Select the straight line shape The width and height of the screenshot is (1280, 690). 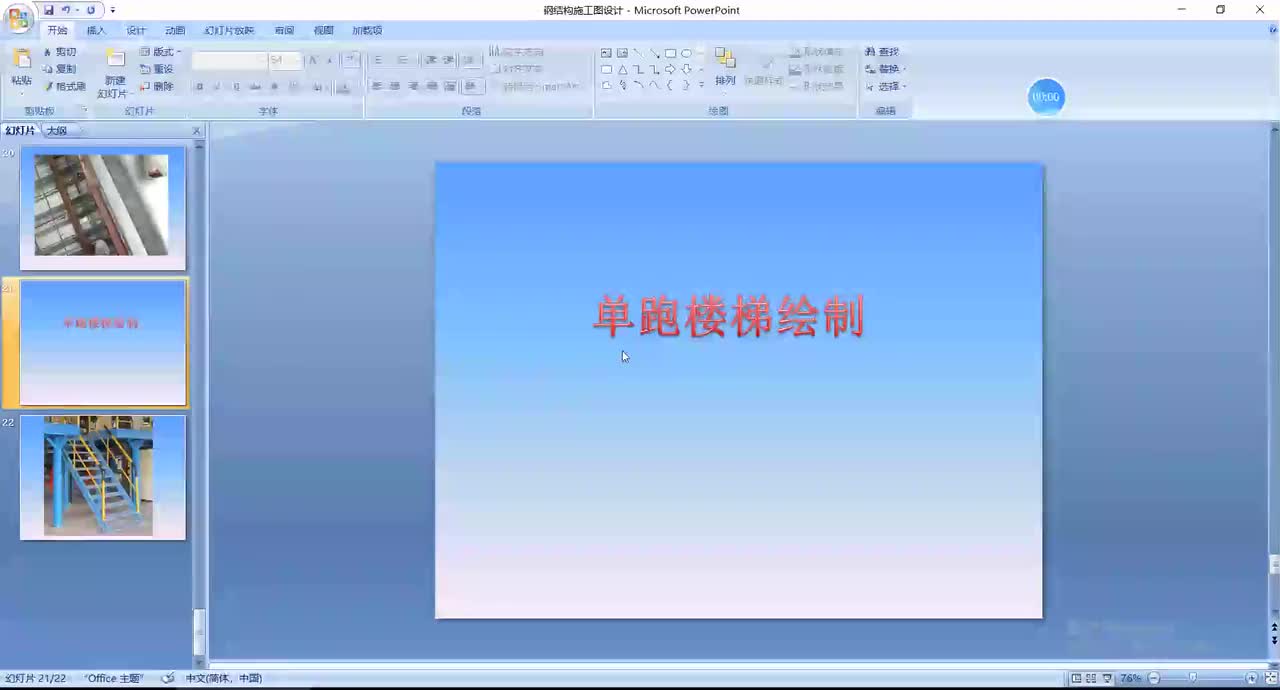click(x=638, y=53)
